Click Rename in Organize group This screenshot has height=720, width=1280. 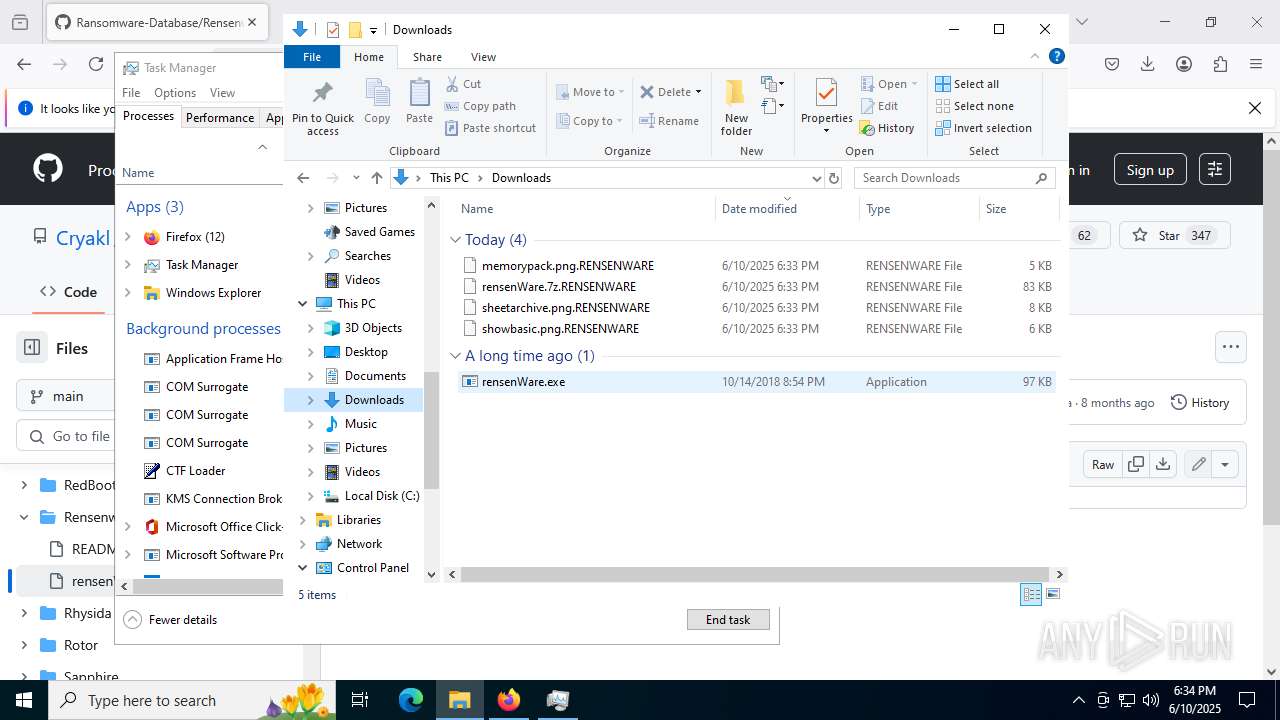(x=669, y=121)
